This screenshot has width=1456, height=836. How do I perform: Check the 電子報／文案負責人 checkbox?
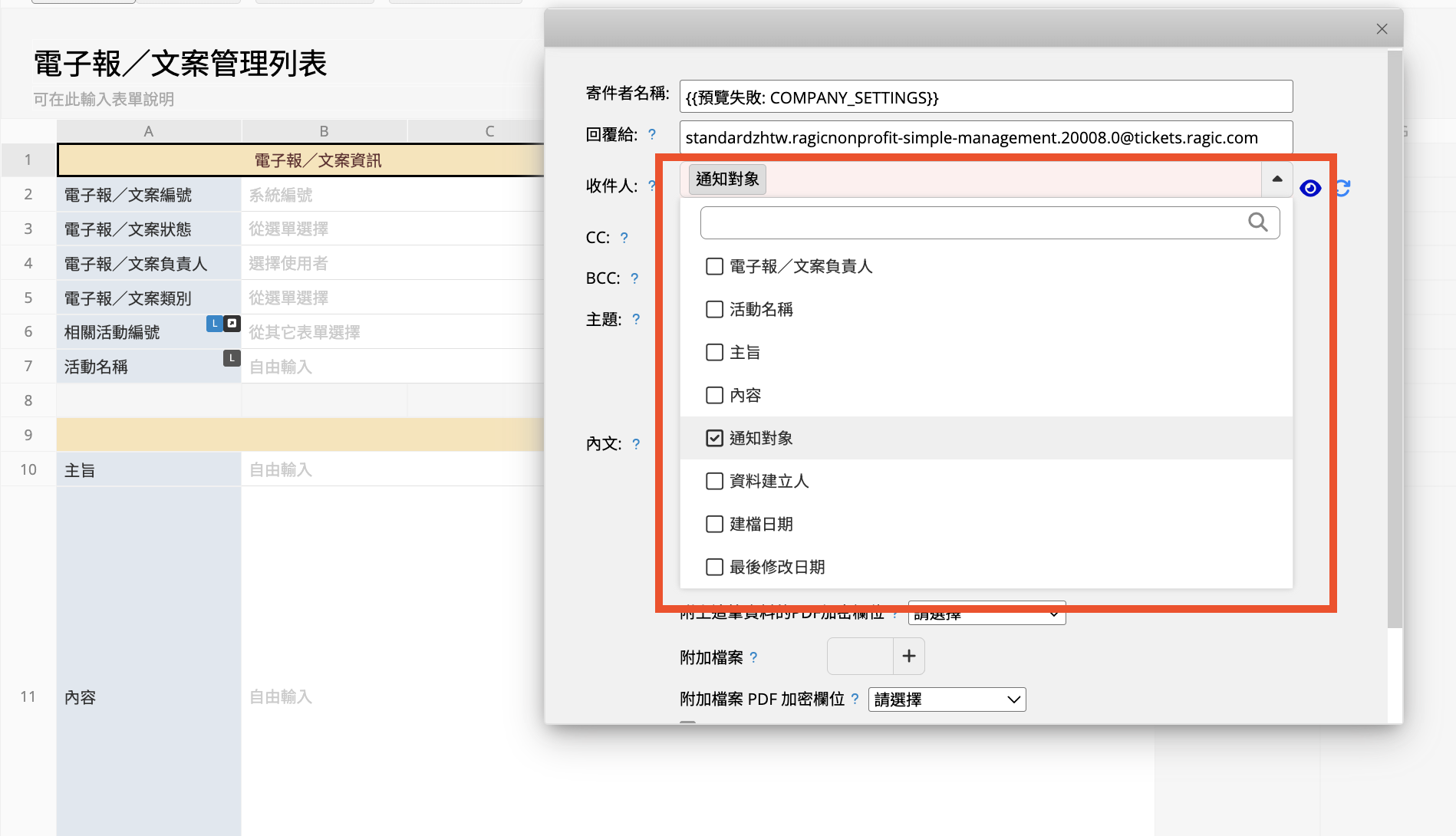714,266
